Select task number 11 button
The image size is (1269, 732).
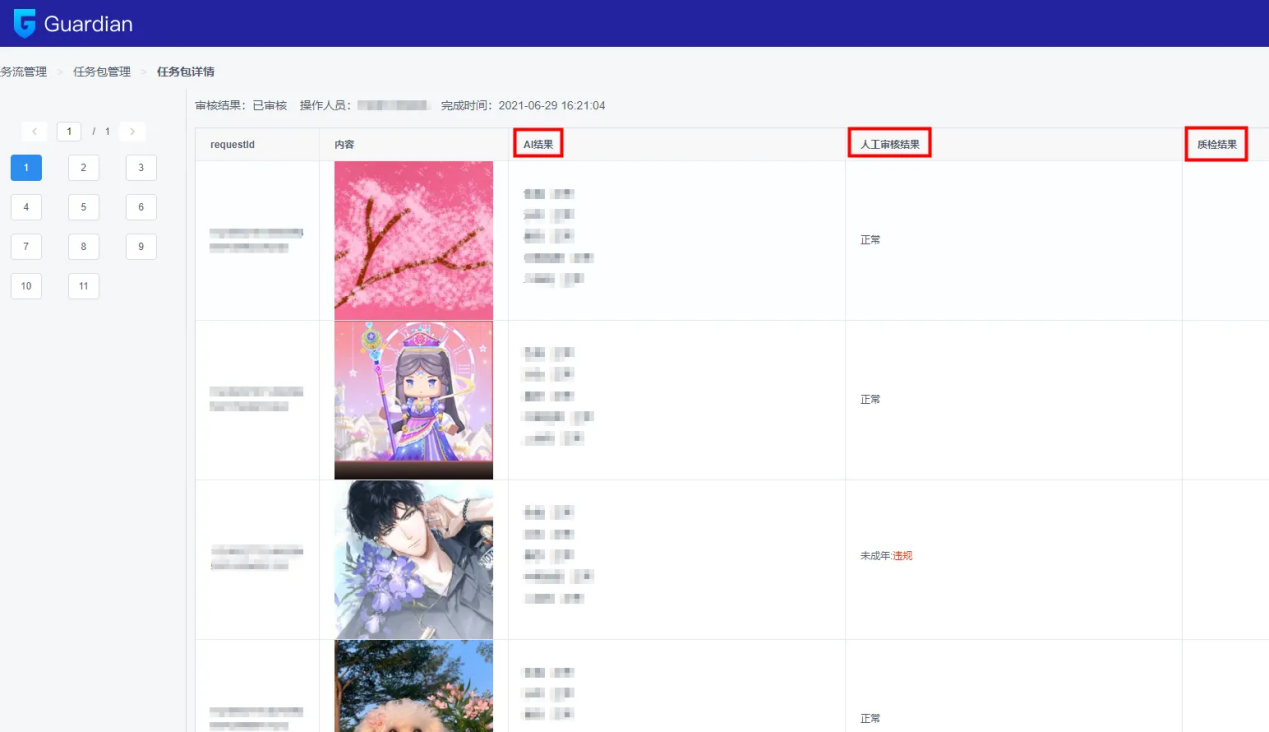click(84, 286)
